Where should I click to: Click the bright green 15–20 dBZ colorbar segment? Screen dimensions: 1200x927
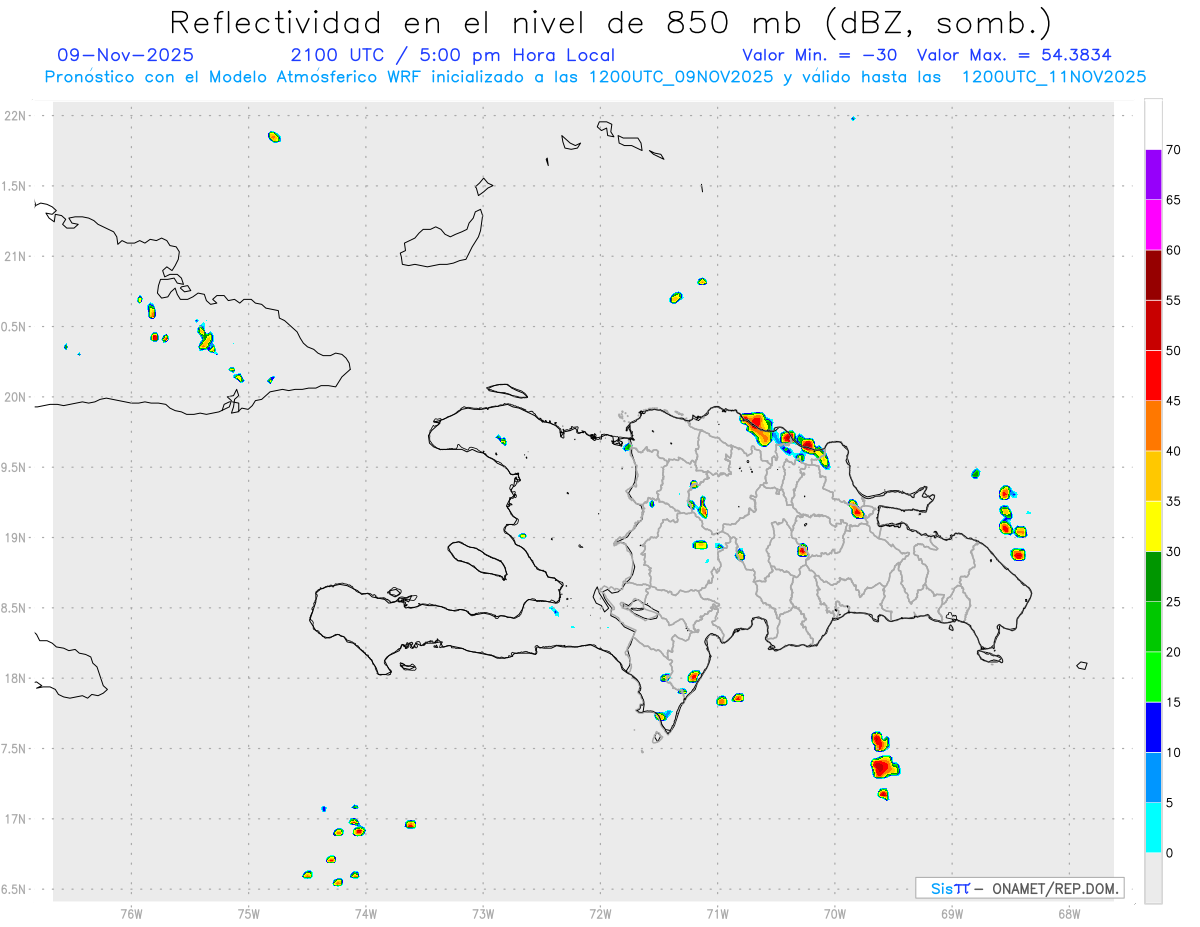click(1153, 677)
